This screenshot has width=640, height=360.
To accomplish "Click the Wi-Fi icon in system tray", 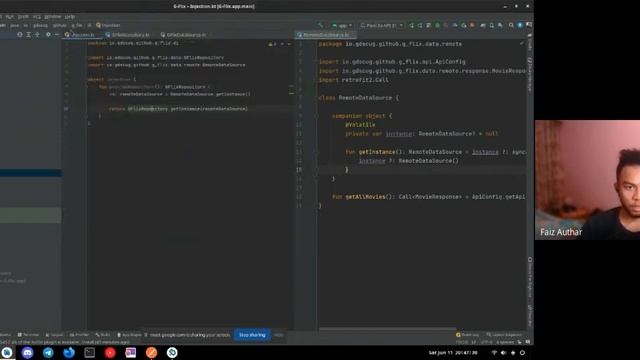I will [494, 353].
